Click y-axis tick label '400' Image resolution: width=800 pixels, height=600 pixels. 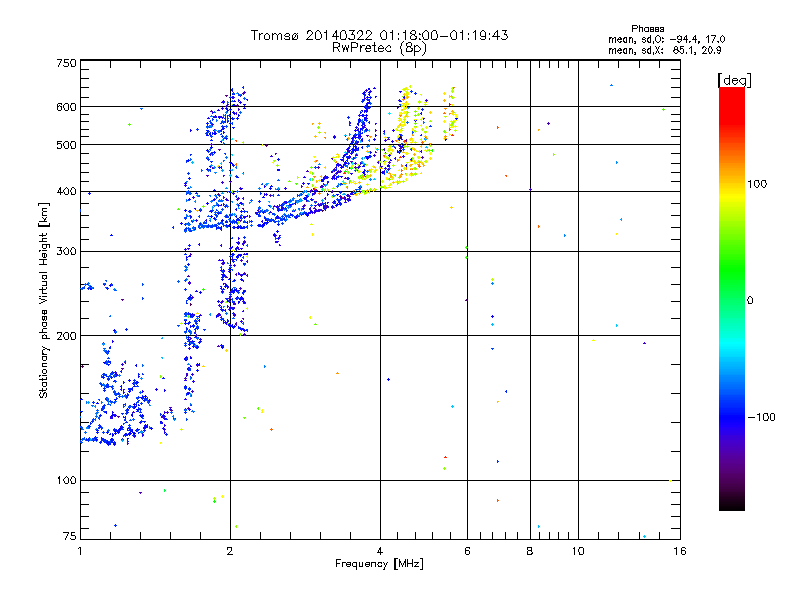click(x=66, y=192)
